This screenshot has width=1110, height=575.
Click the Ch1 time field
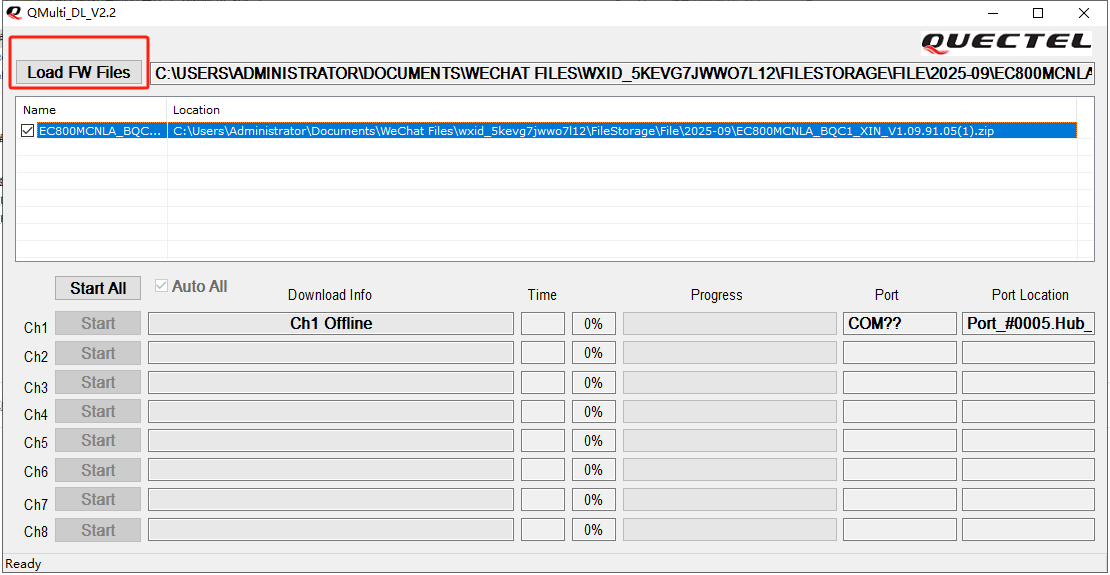pyautogui.click(x=543, y=324)
